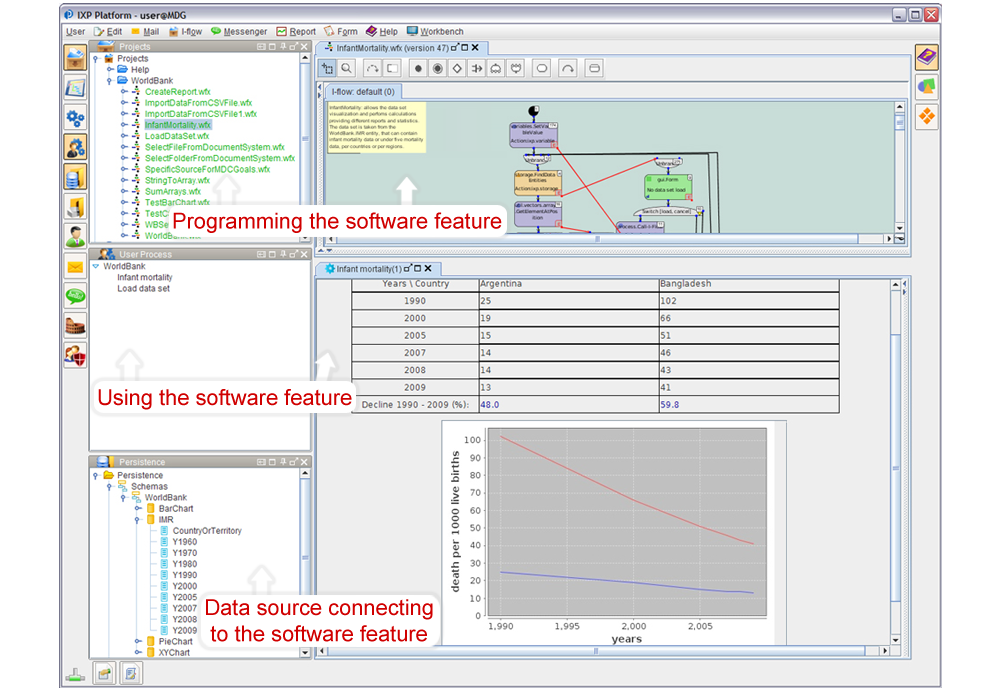Select the selection cursor tool in I-flow toolbar
This screenshot has height=690, width=1000.
tap(327, 69)
